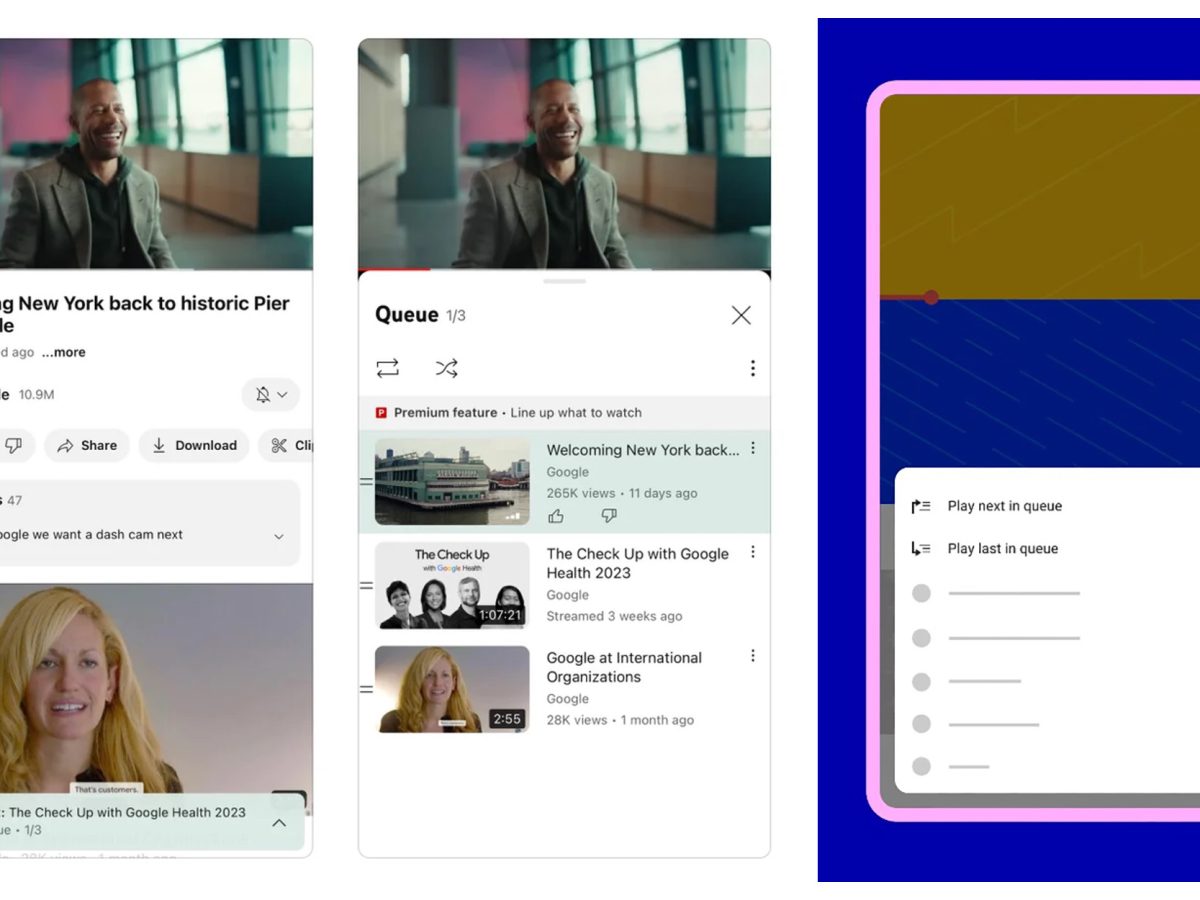Viewport: 1200px width, 900px height.
Task: Open The Check Up with Google Health thumbnail
Action: coord(452,586)
